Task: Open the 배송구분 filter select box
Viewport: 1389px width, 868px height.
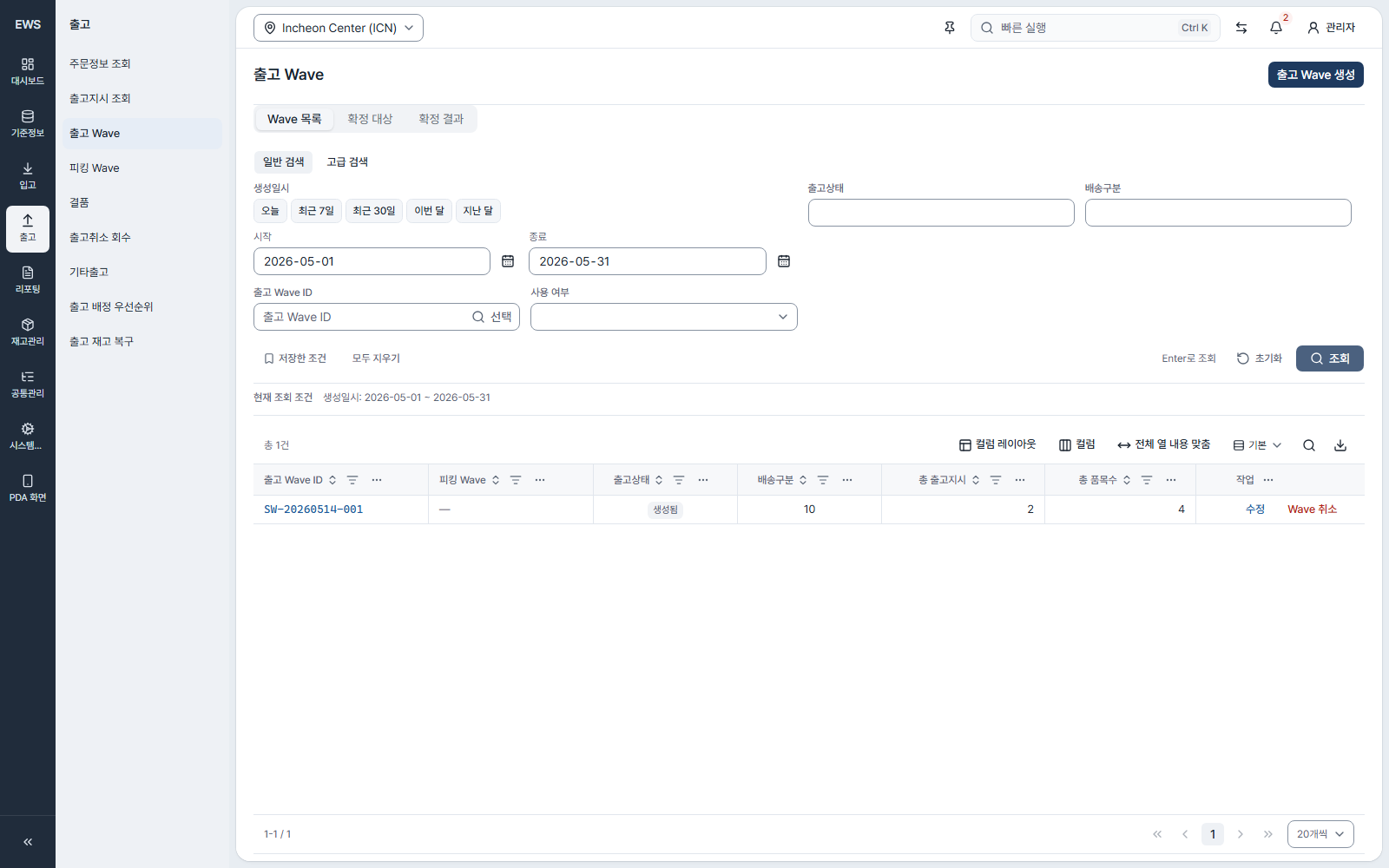Action: (x=1218, y=213)
